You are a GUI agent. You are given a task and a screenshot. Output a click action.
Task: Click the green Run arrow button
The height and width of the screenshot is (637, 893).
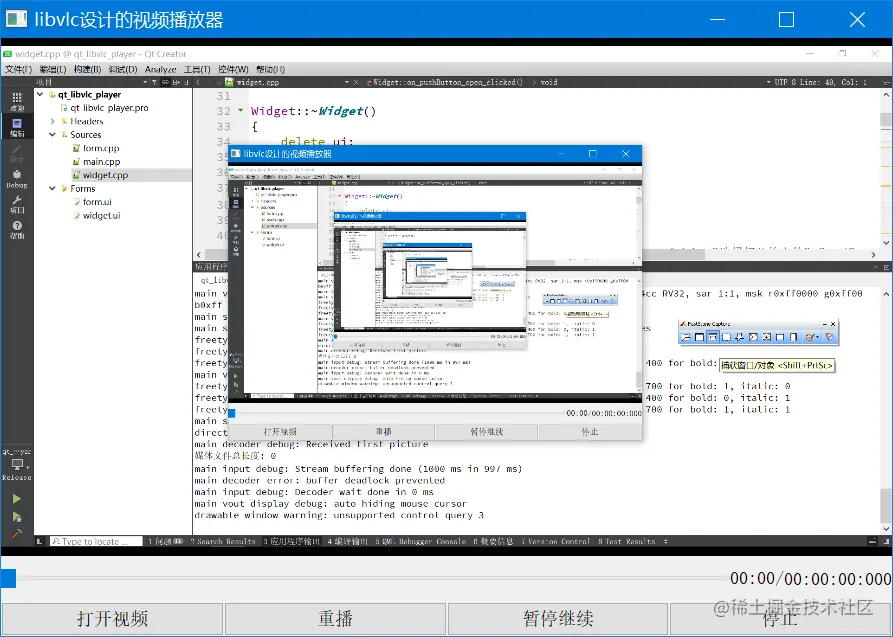[x=17, y=499]
